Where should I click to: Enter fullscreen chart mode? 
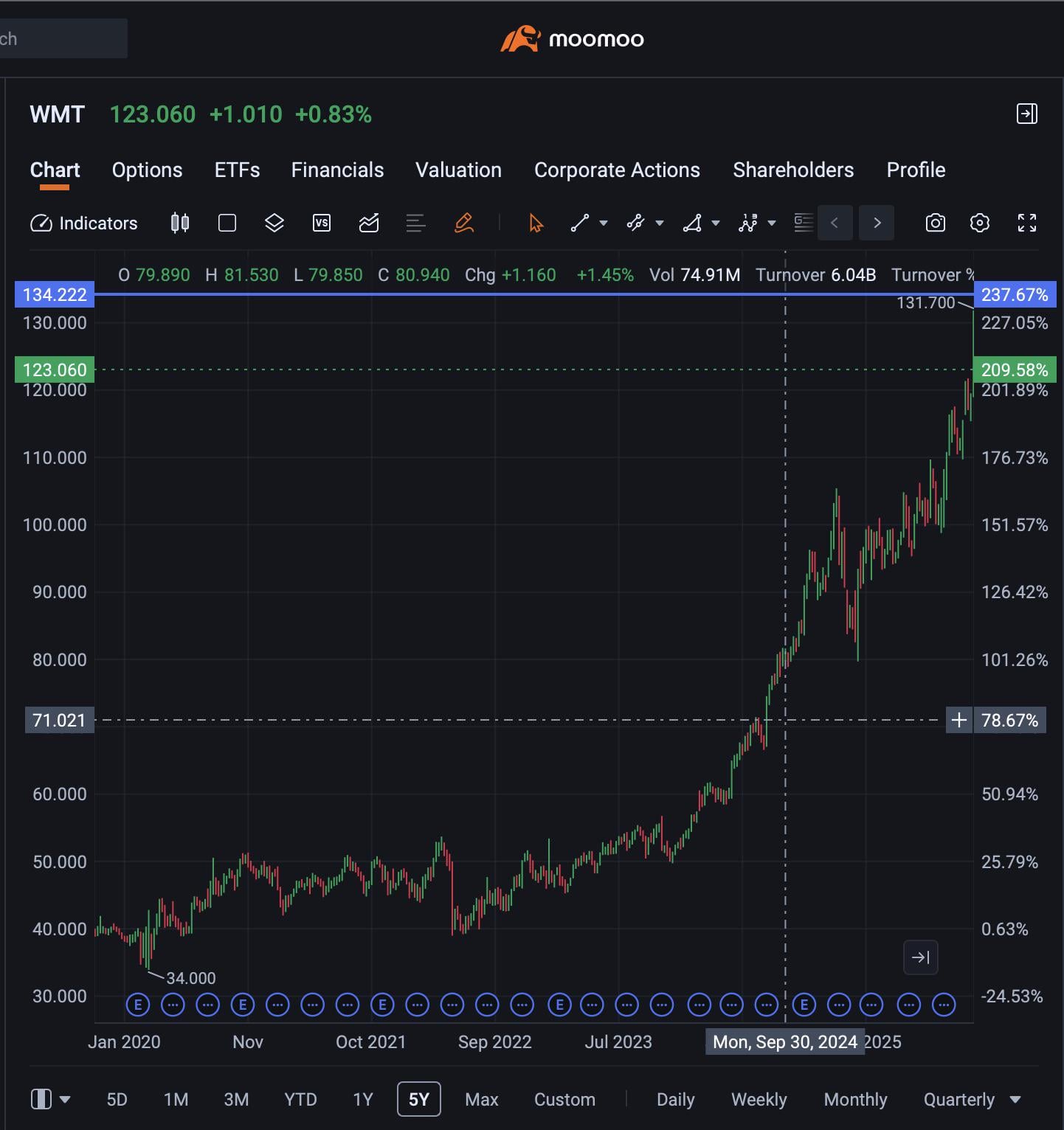click(1026, 223)
